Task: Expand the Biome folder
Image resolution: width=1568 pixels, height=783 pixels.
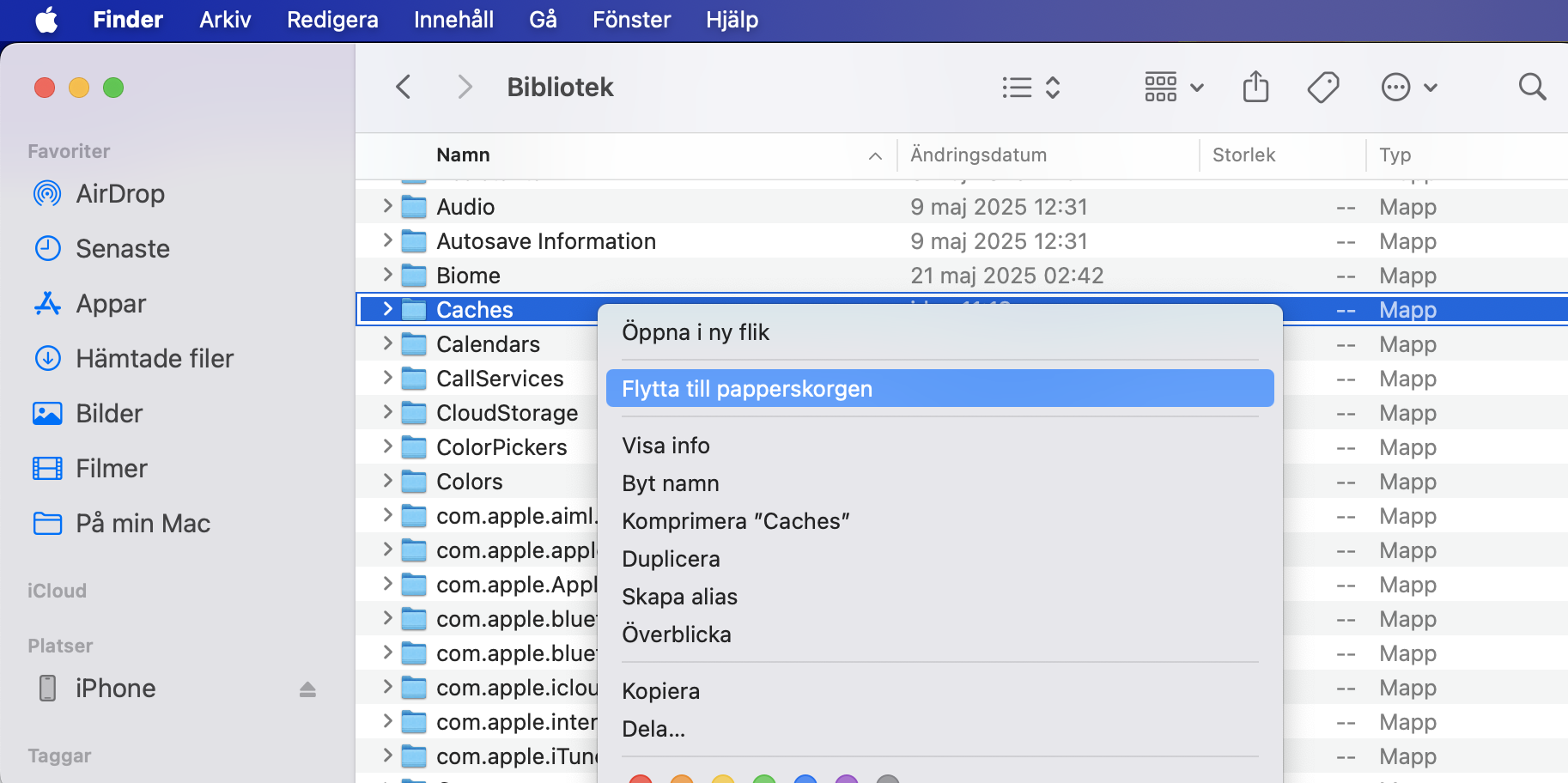Action: (x=387, y=275)
